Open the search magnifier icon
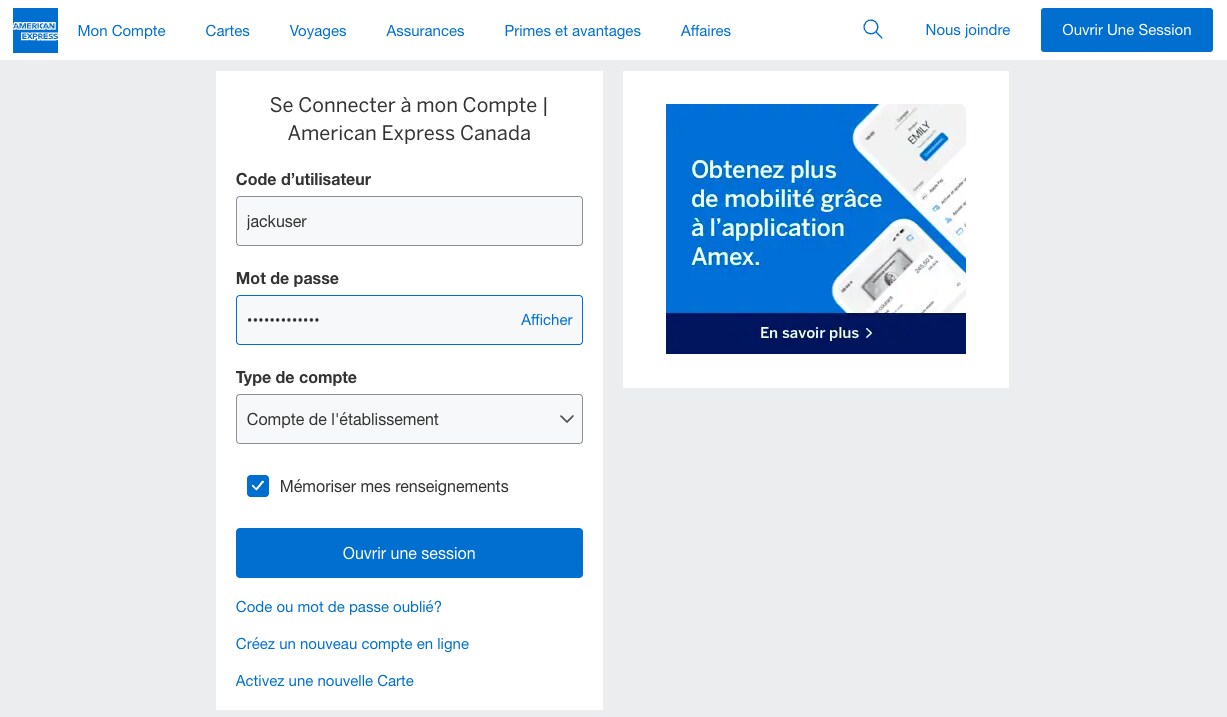Viewport: 1227px width, 717px height. tap(873, 30)
